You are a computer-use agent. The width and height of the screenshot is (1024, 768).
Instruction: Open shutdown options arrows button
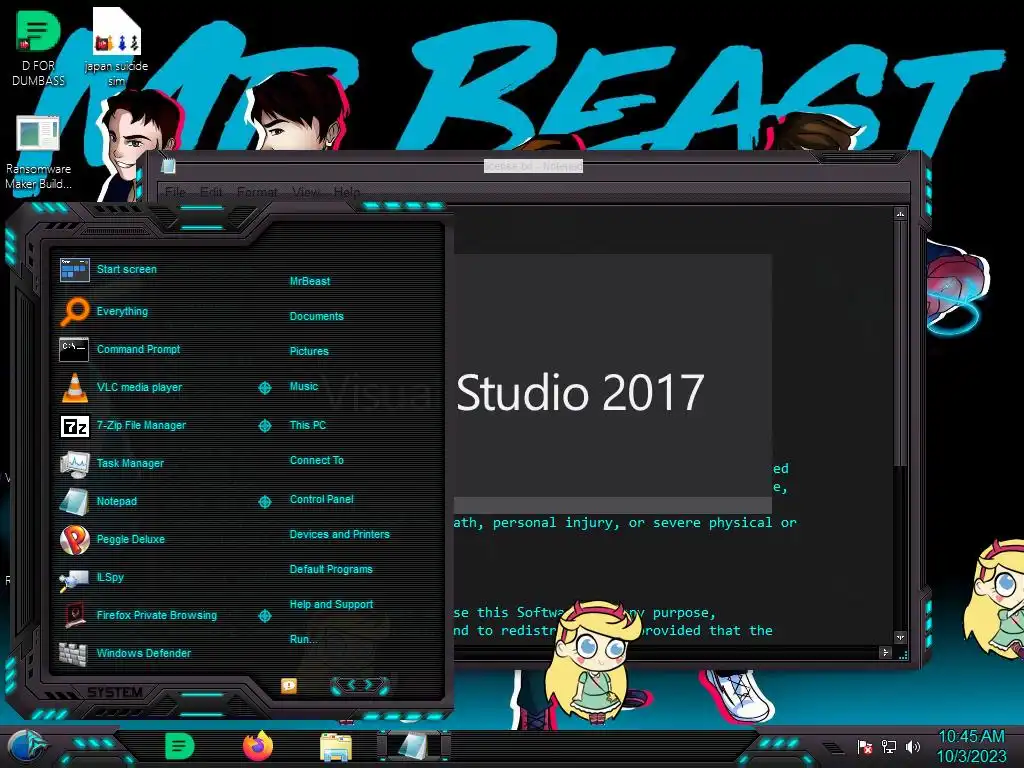pyautogui.click(x=360, y=685)
